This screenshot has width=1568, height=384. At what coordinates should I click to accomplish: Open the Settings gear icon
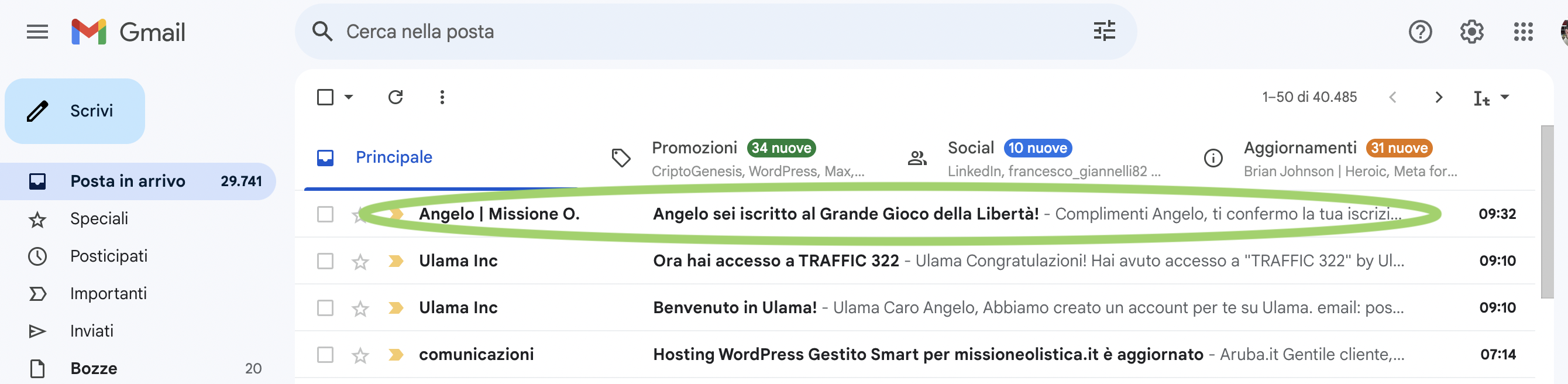tap(1471, 32)
